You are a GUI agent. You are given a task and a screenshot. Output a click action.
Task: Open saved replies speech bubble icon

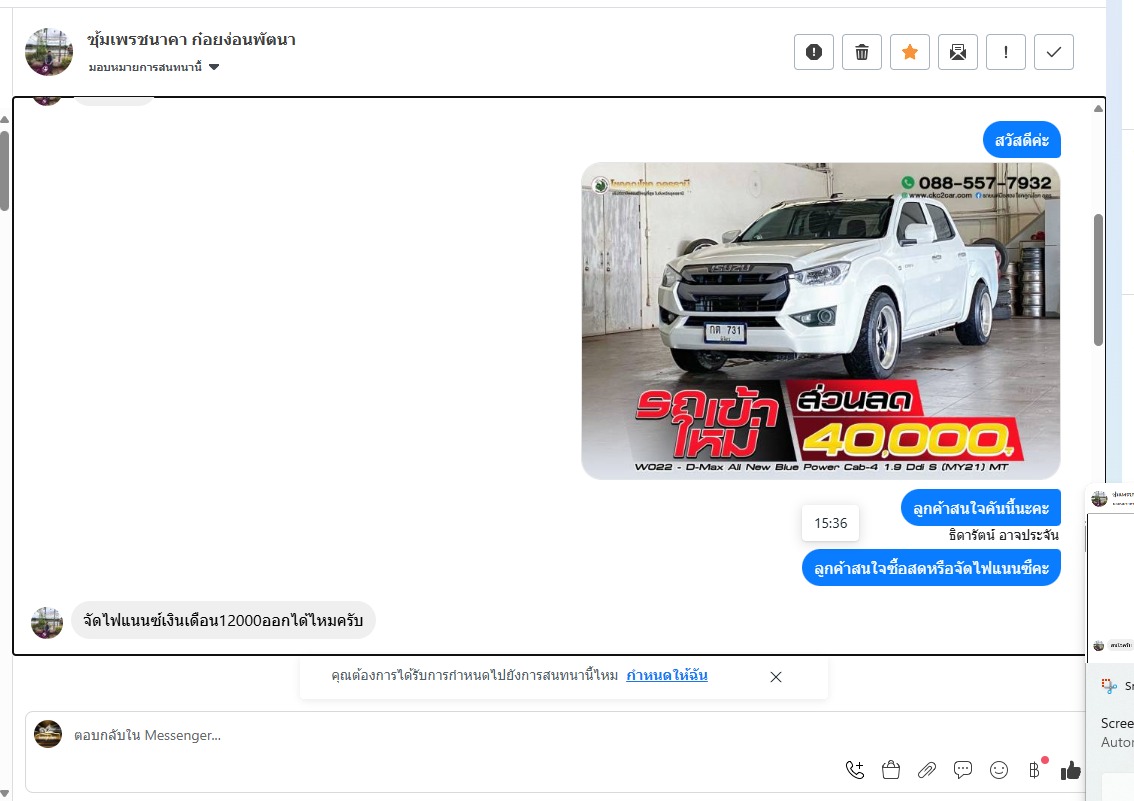pos(963,769)
